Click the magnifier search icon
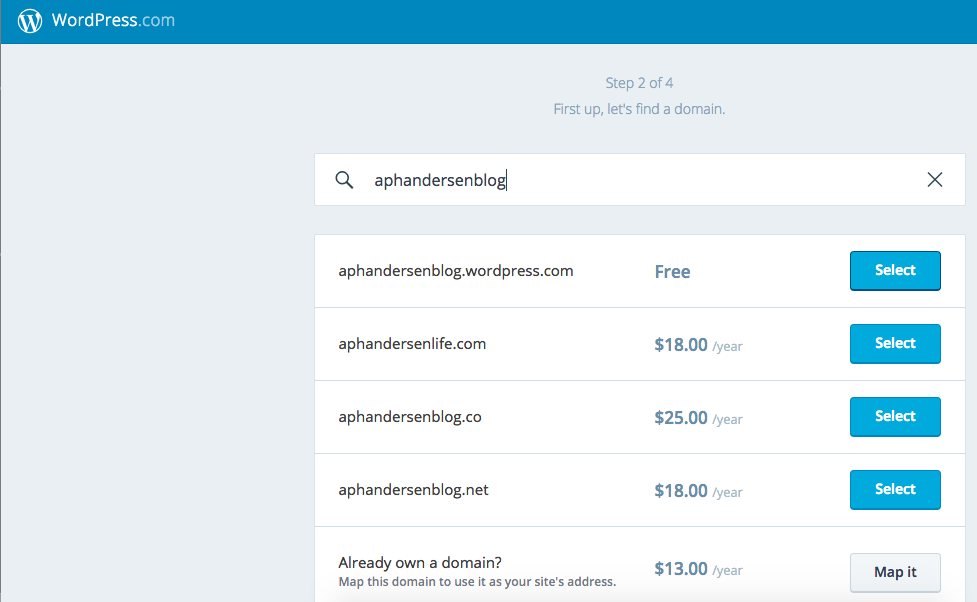Image resolution: width=977 pixels, height=602 pixels. coord(344,180)
